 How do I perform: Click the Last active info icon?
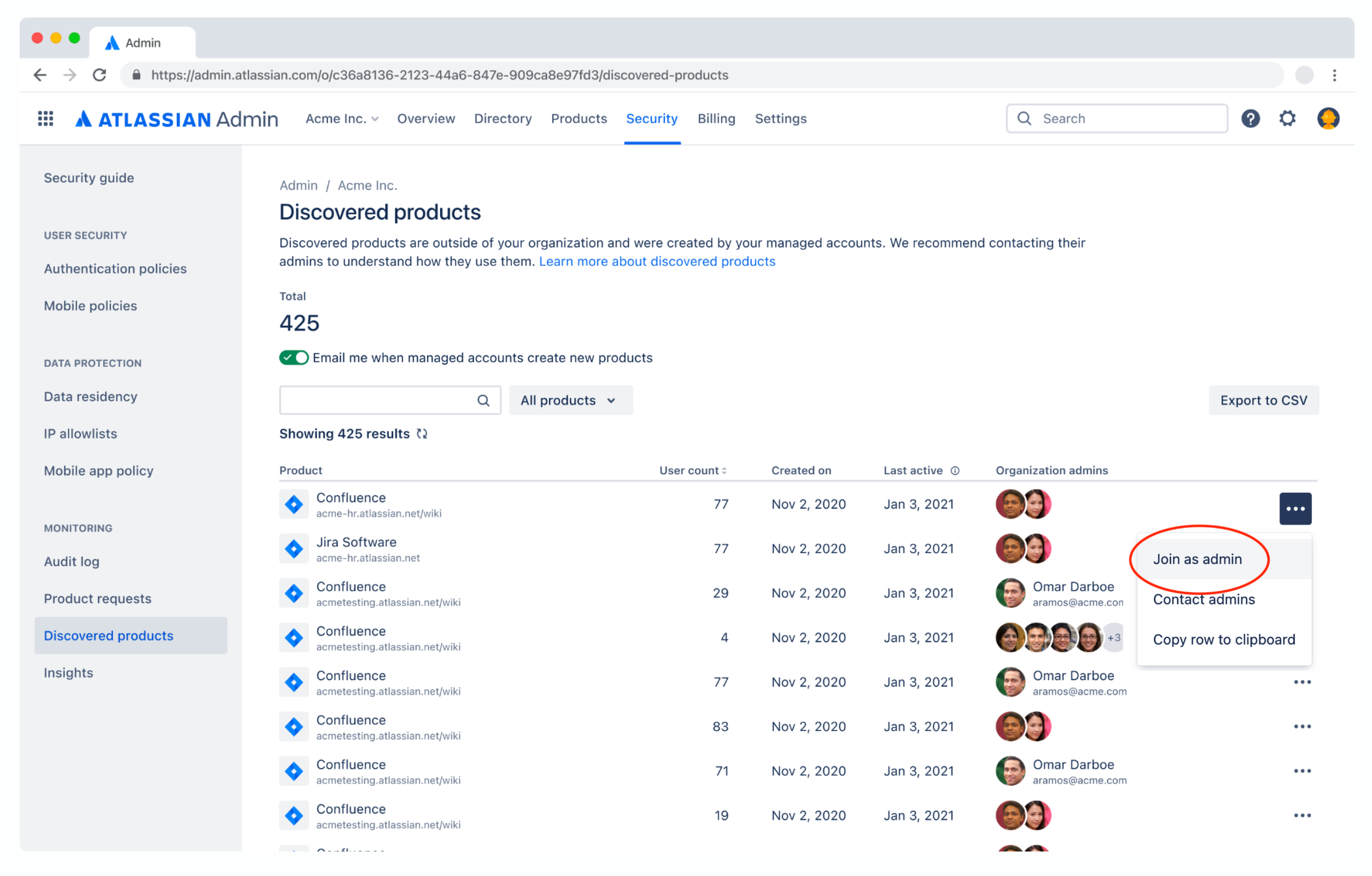[954, 470]
